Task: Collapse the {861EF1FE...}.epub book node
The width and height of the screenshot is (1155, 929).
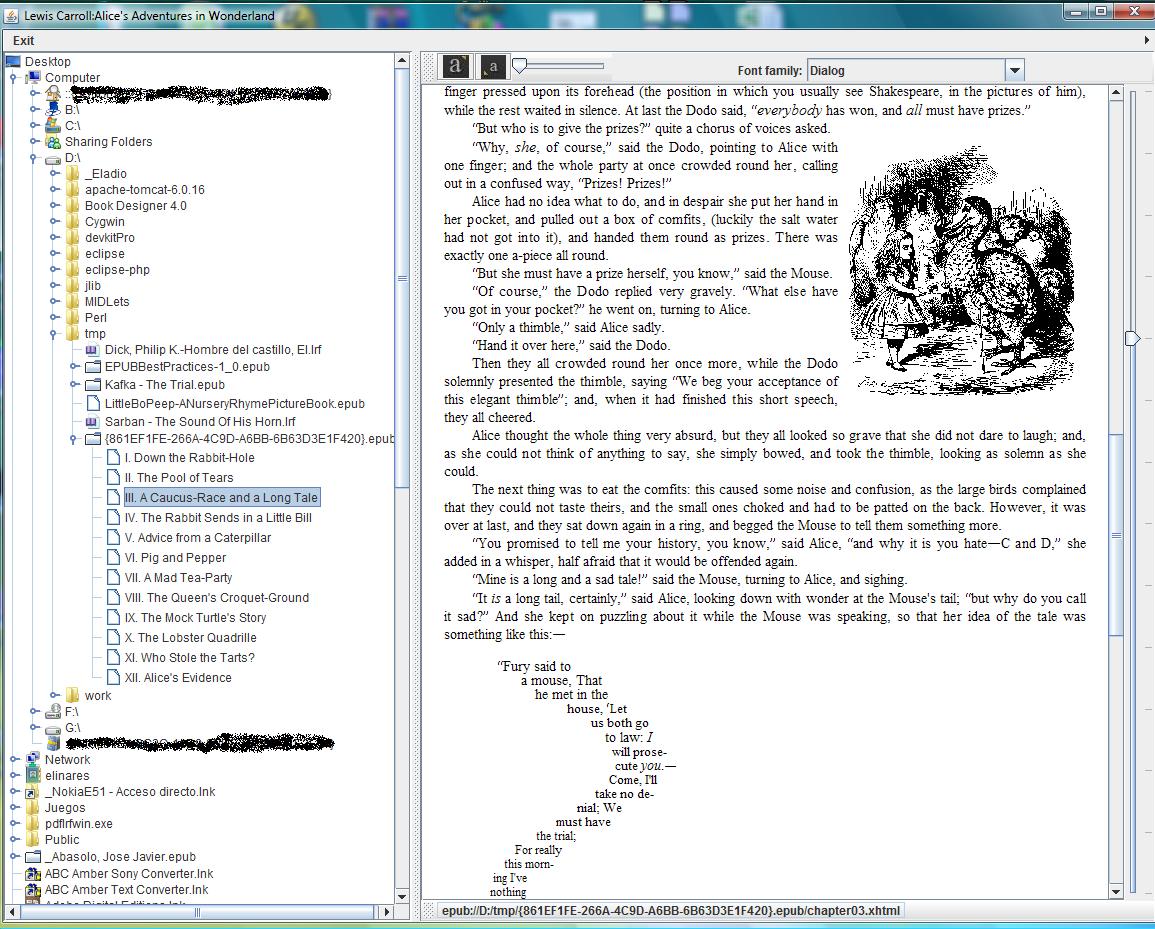Action: pos(74,439)
